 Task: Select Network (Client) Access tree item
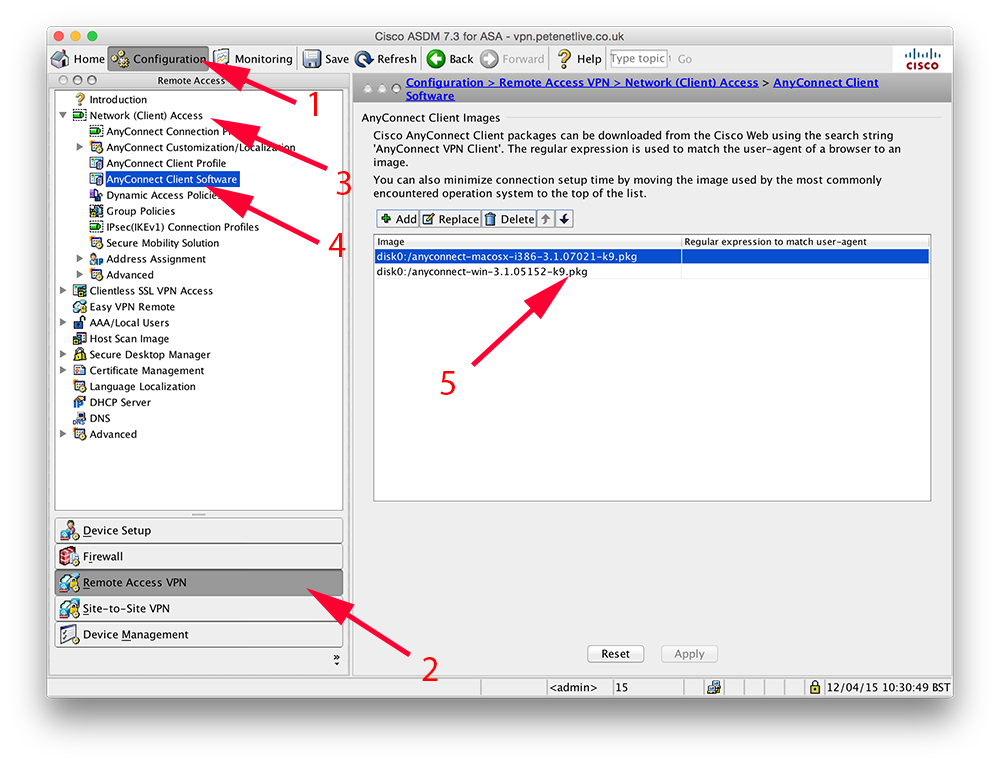[146, 115]
